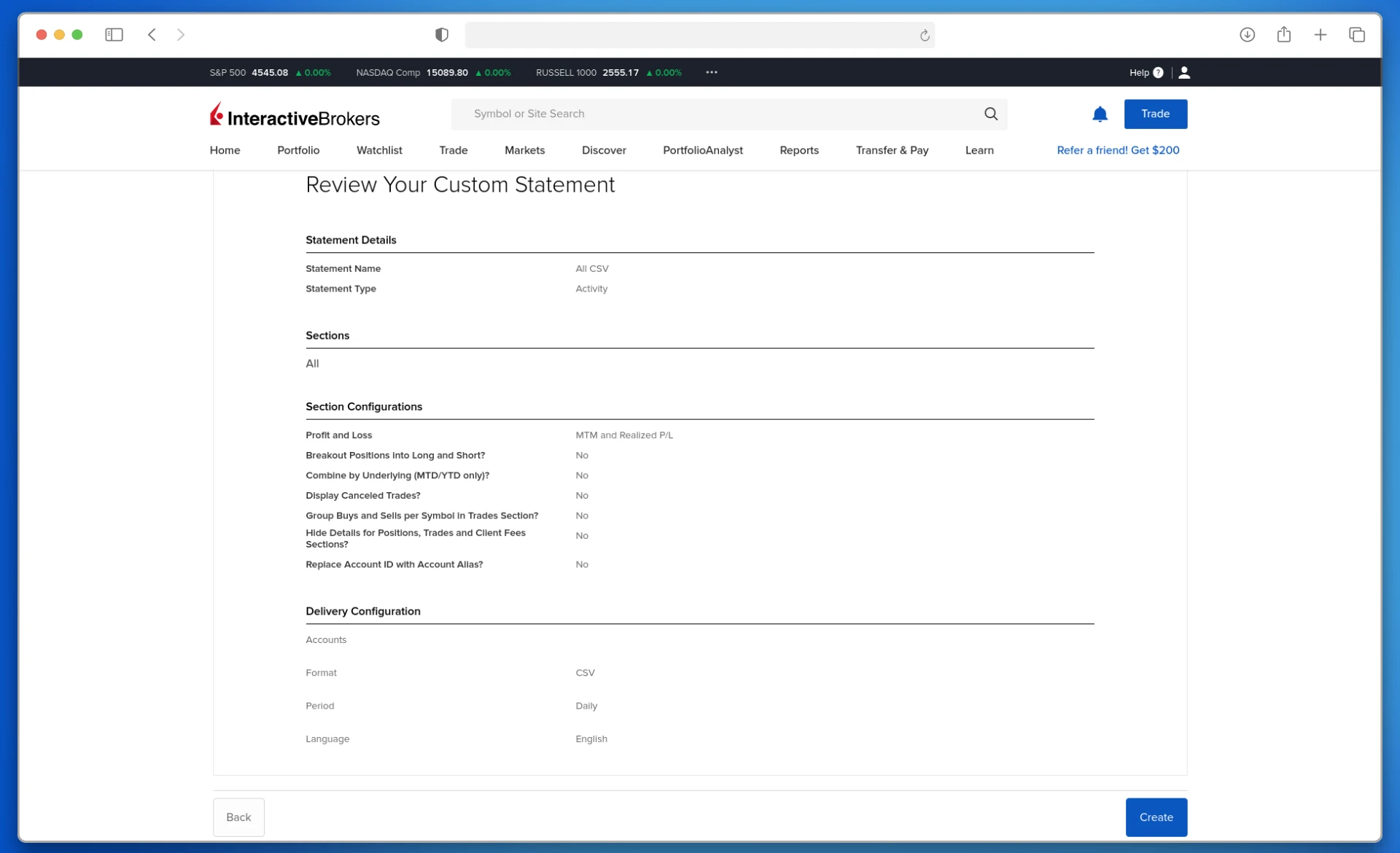
Task: Expand more market indices ellipsis
Action: 711,72
